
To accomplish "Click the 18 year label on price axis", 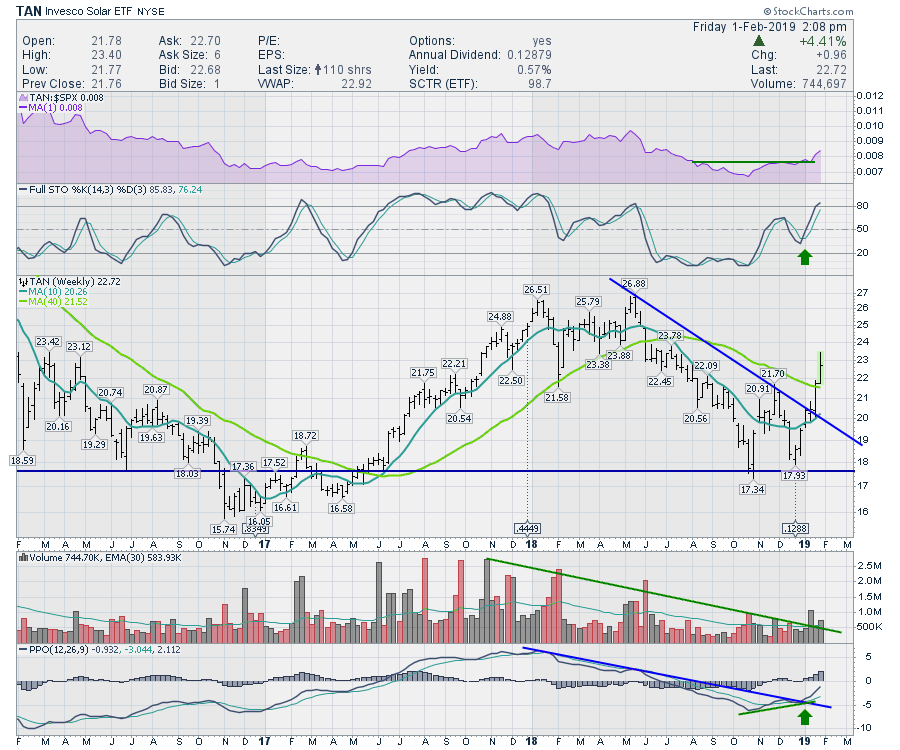I will 532,545.
